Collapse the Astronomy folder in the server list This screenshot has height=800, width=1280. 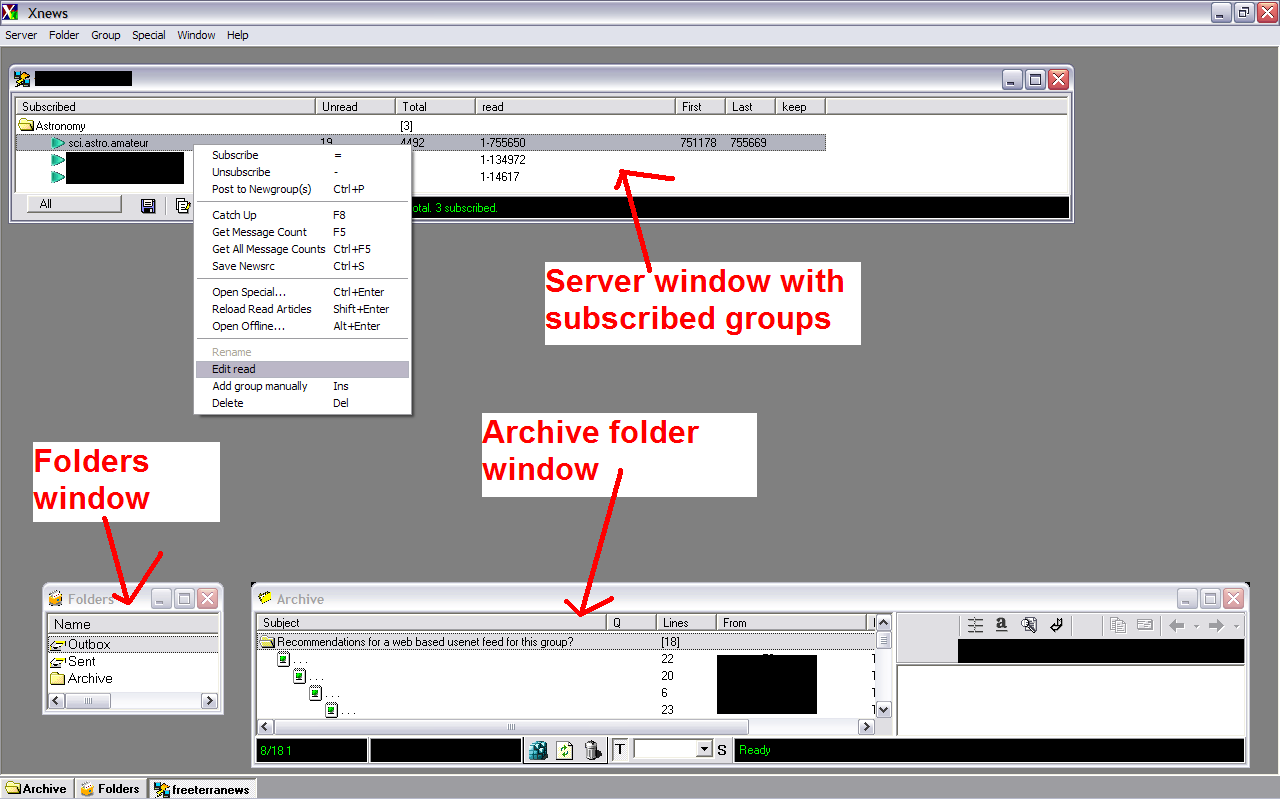26,126
